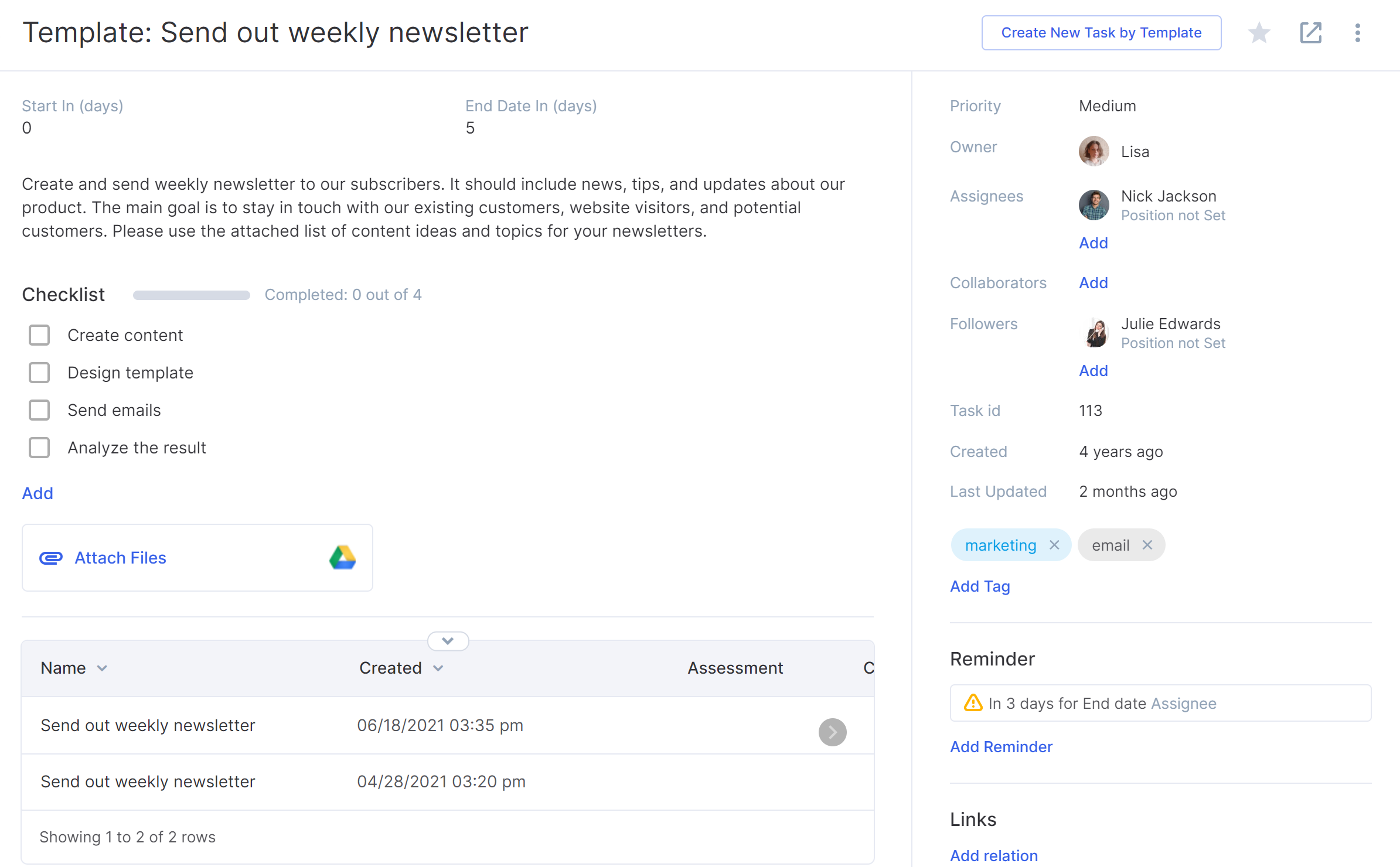
Task: Click Create New Task by Template button
Action: point(1101,33)
